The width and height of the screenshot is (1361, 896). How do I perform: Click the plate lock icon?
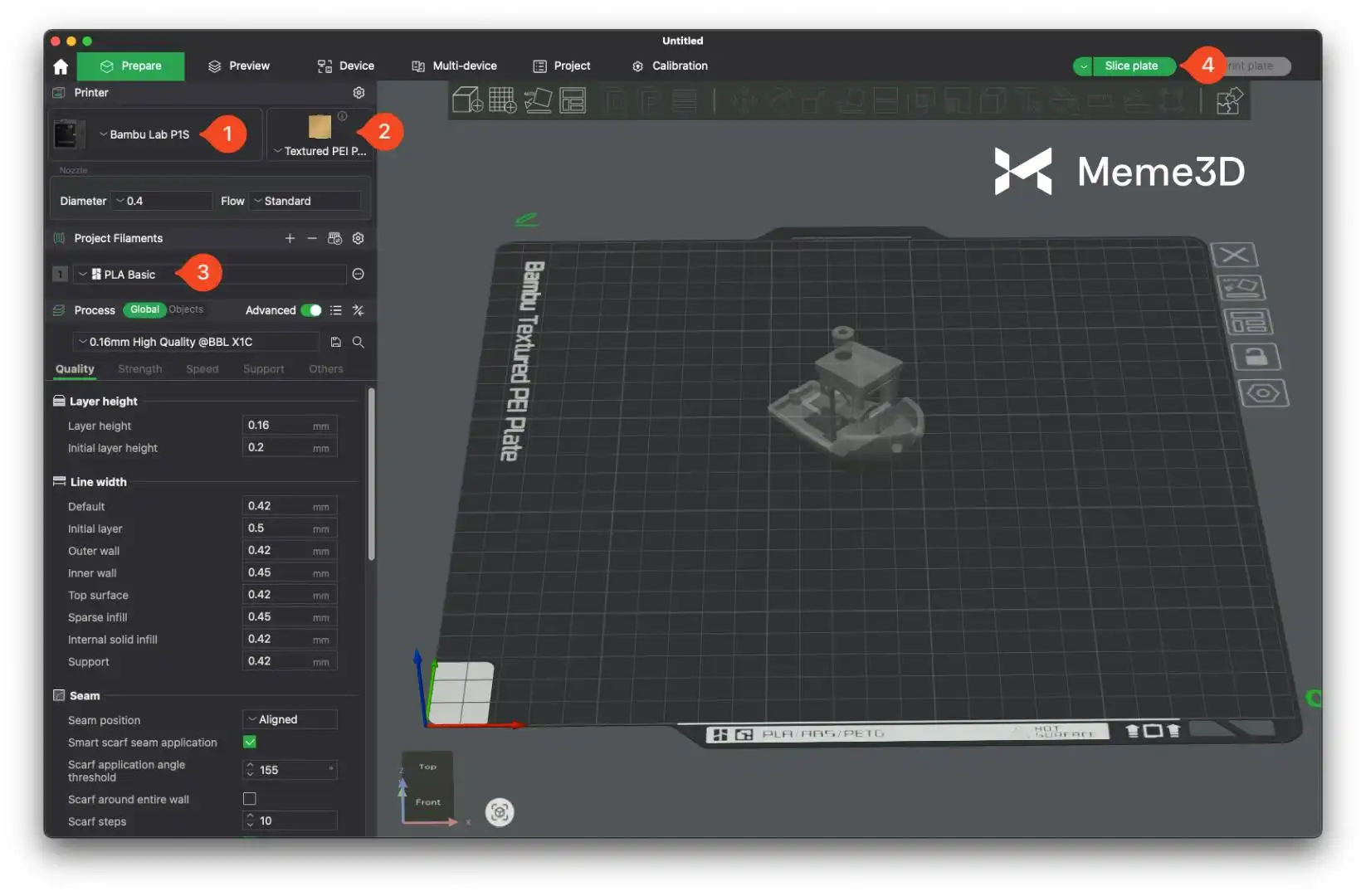click(x=1255, y=357)
